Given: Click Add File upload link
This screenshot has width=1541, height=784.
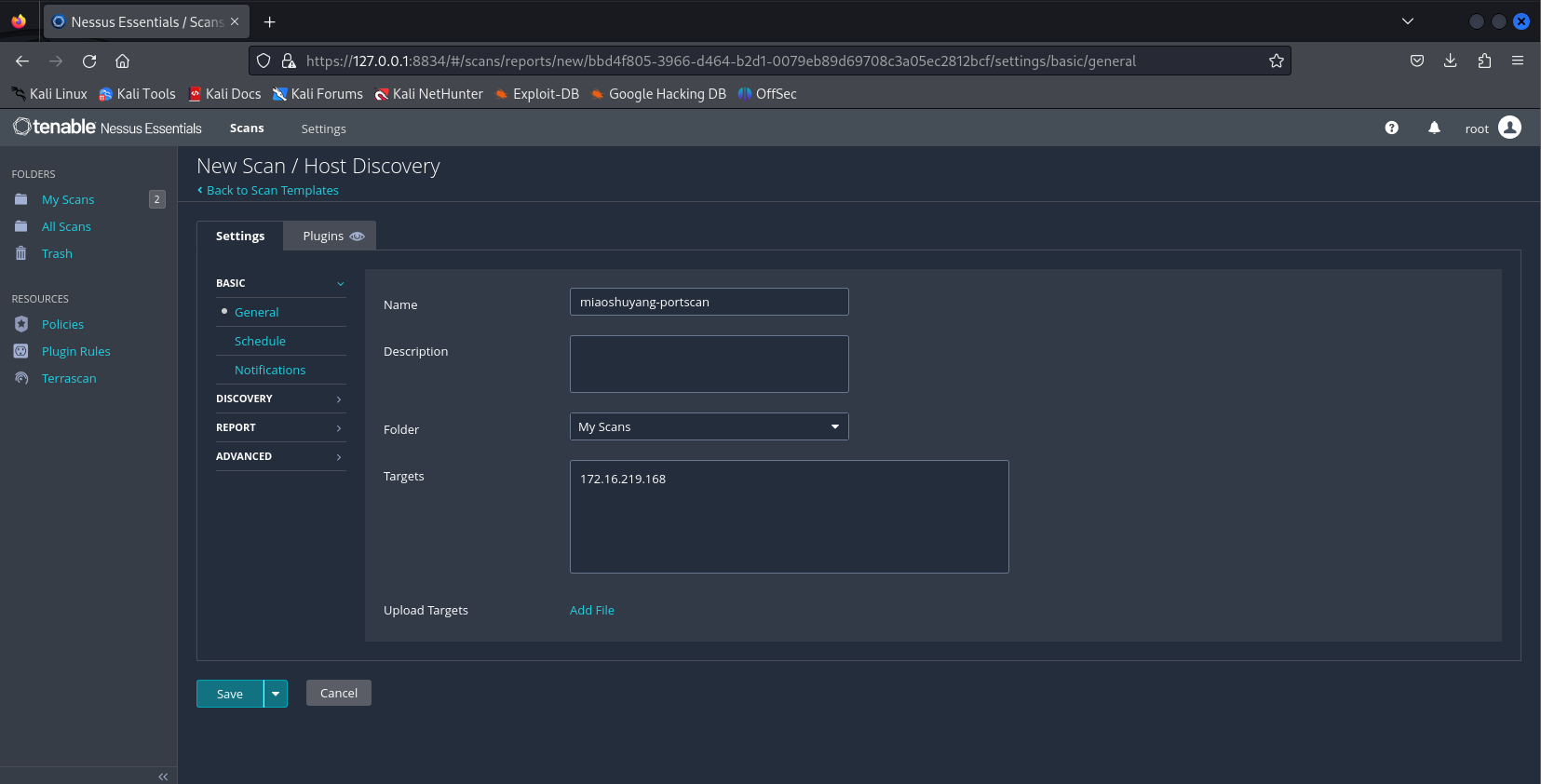Looking at the screenshot, I should [x=592, y=610].
